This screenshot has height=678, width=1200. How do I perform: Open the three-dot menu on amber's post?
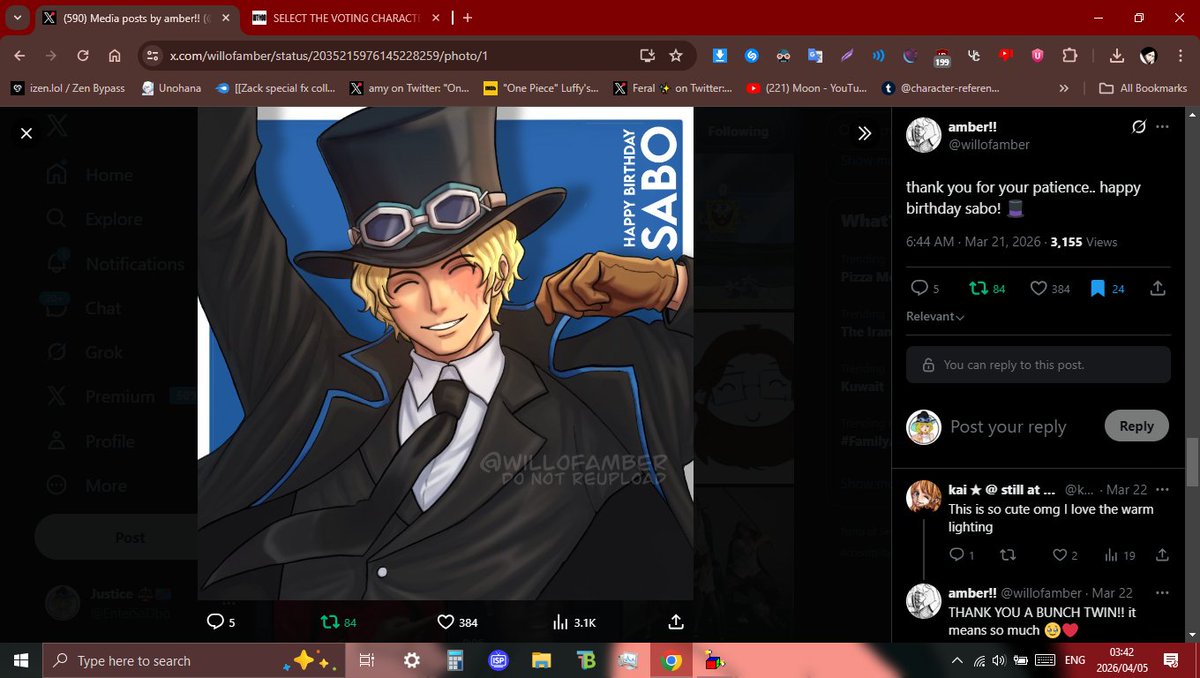1162,127
